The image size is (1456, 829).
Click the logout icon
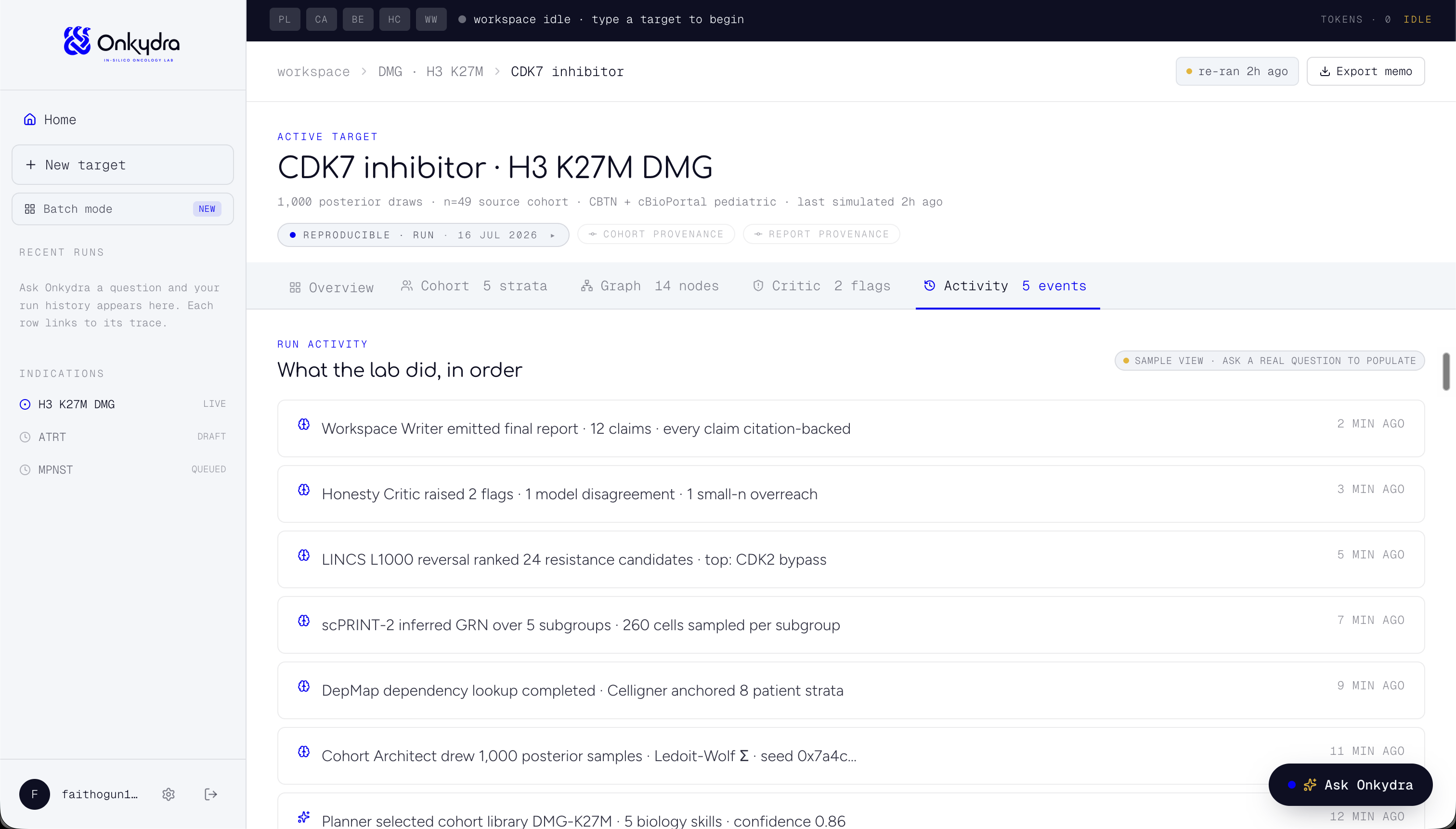click(x=211, y=794)
